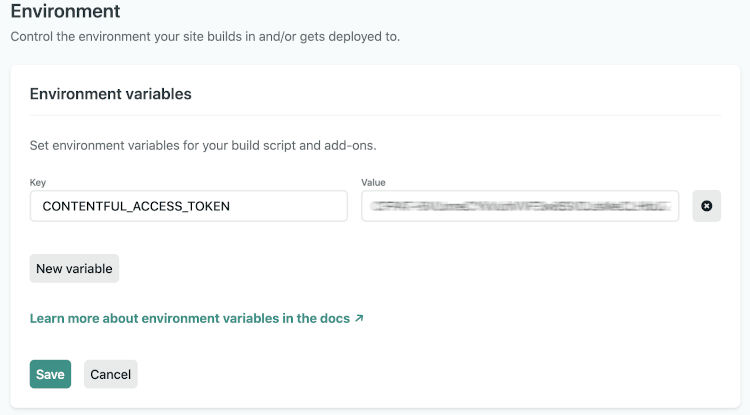Image resolution: width=750 pixels, height=415 pixels.
Task: Click the CONTENTFUL_ACCESS_TOKEN text in the Key box
Action: [x=136, y=206]
